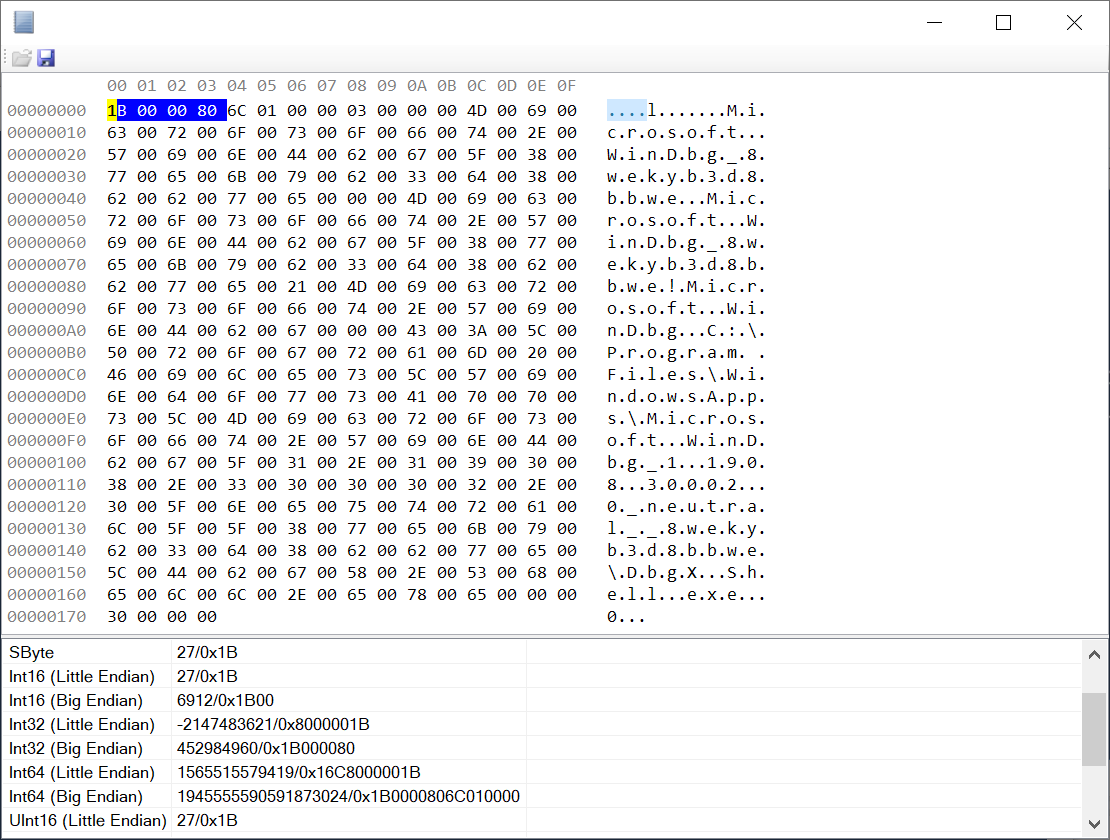
Task: Select offset row 00000170
Action: [47, 617]
